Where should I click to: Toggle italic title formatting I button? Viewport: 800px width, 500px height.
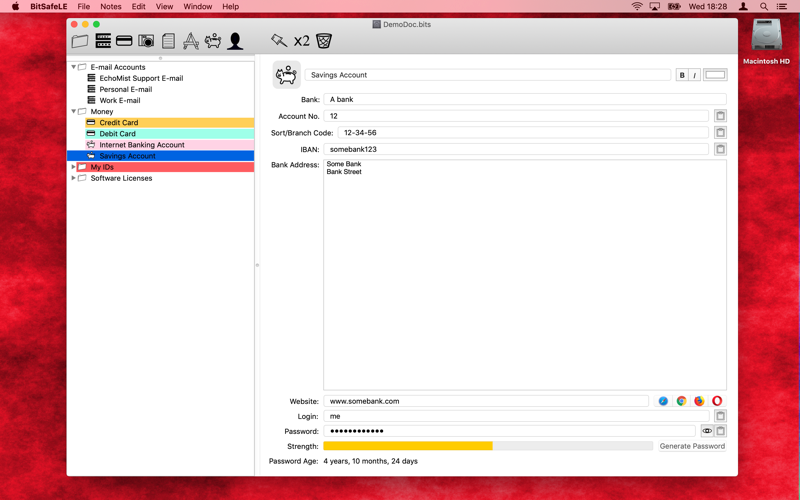click(x=694, y=75)
